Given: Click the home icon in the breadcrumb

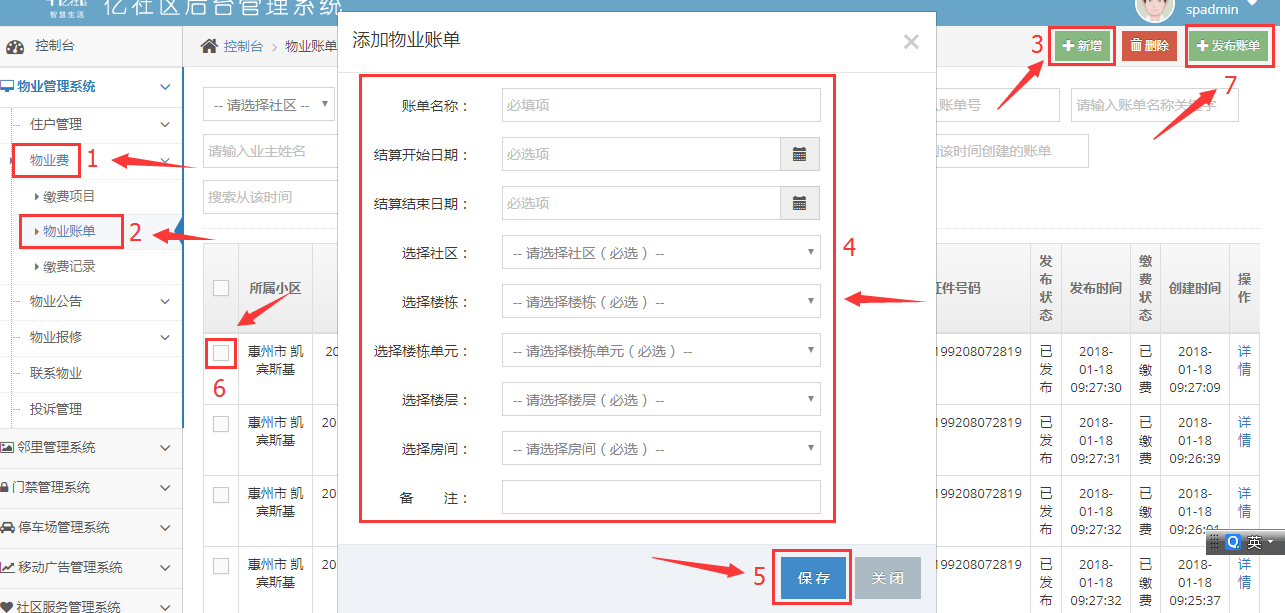Looking at the screenshot, I should tap(209, 46).
